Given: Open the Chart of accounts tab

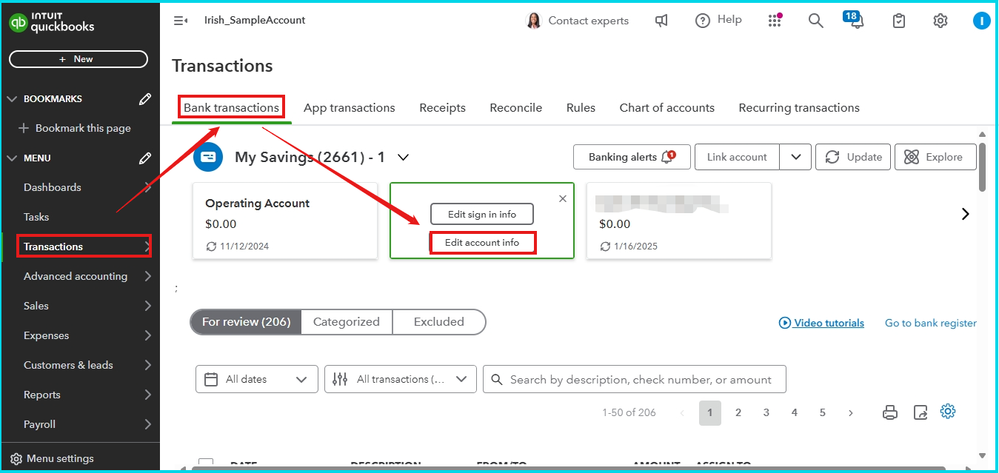Looking at the screenshot, I should click(x=667, y=108).
